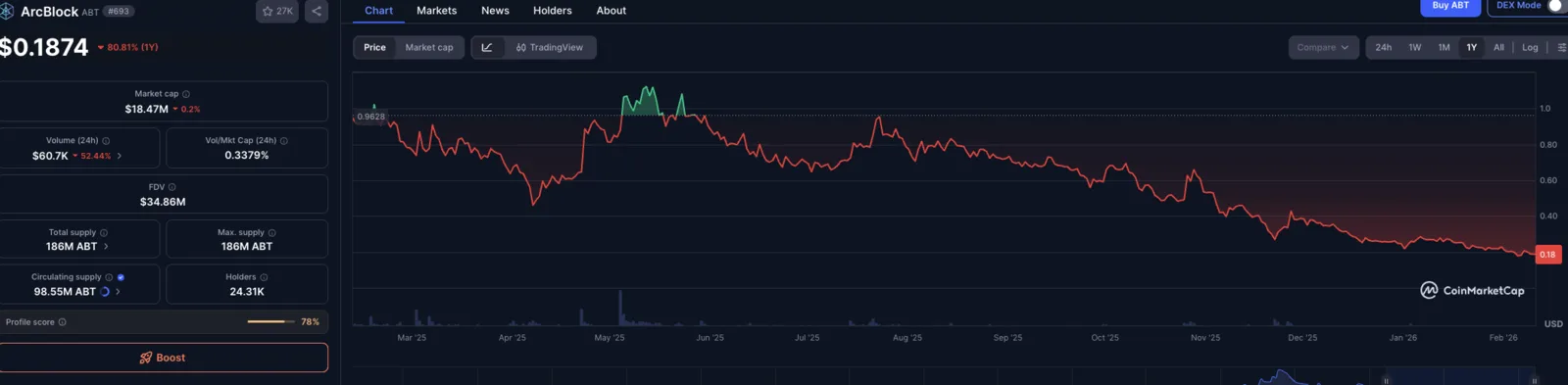Click the May '25 axis label
Image resolution: width=1568 pixels, height=385 pixels.
610,338
